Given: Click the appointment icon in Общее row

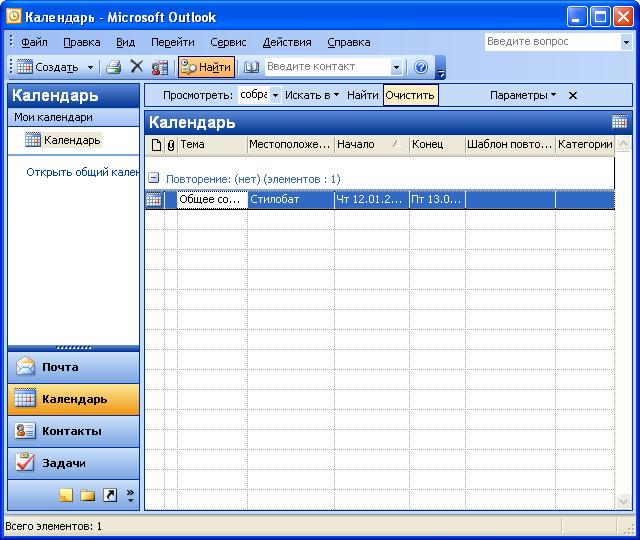Looking at the screenshot, I should [154, 200].
